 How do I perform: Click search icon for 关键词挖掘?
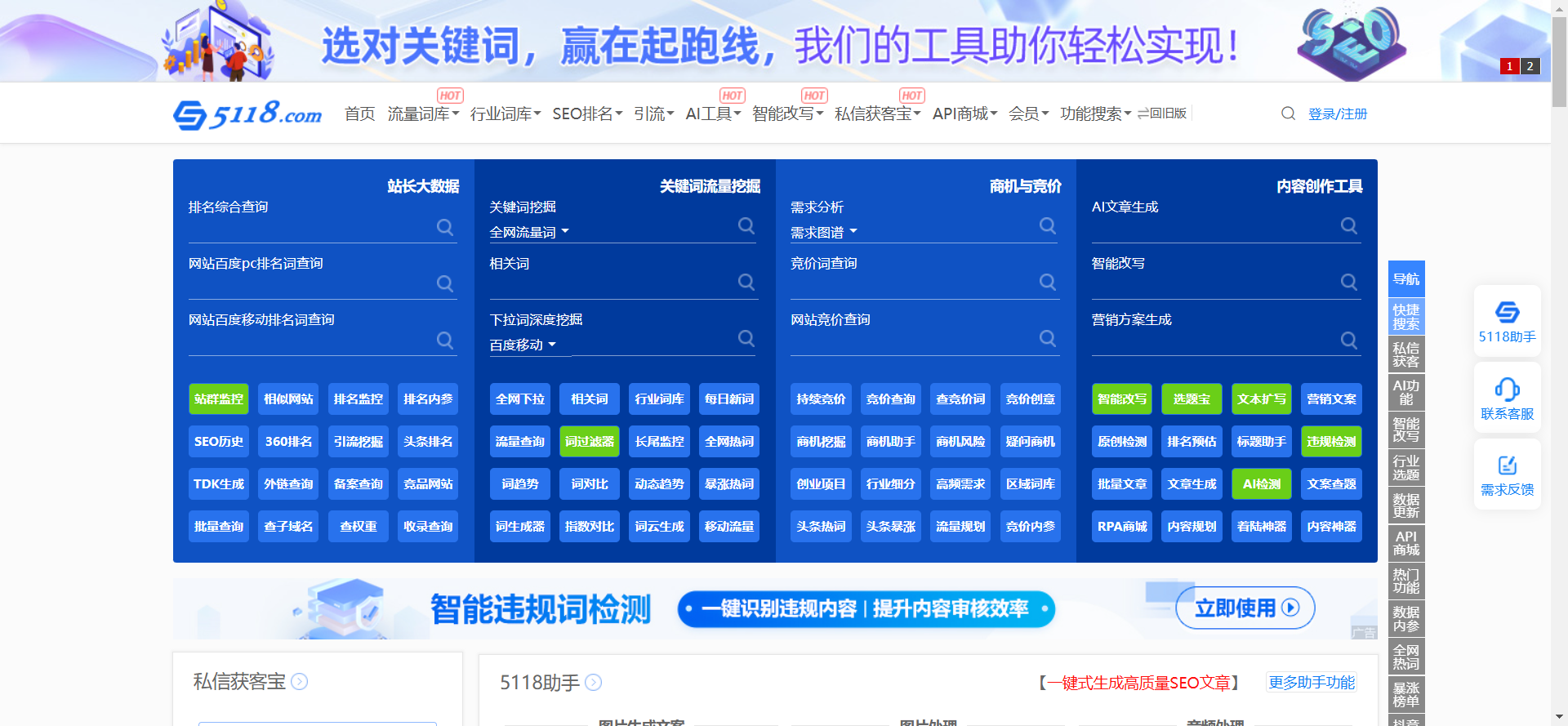coord(746,225)
